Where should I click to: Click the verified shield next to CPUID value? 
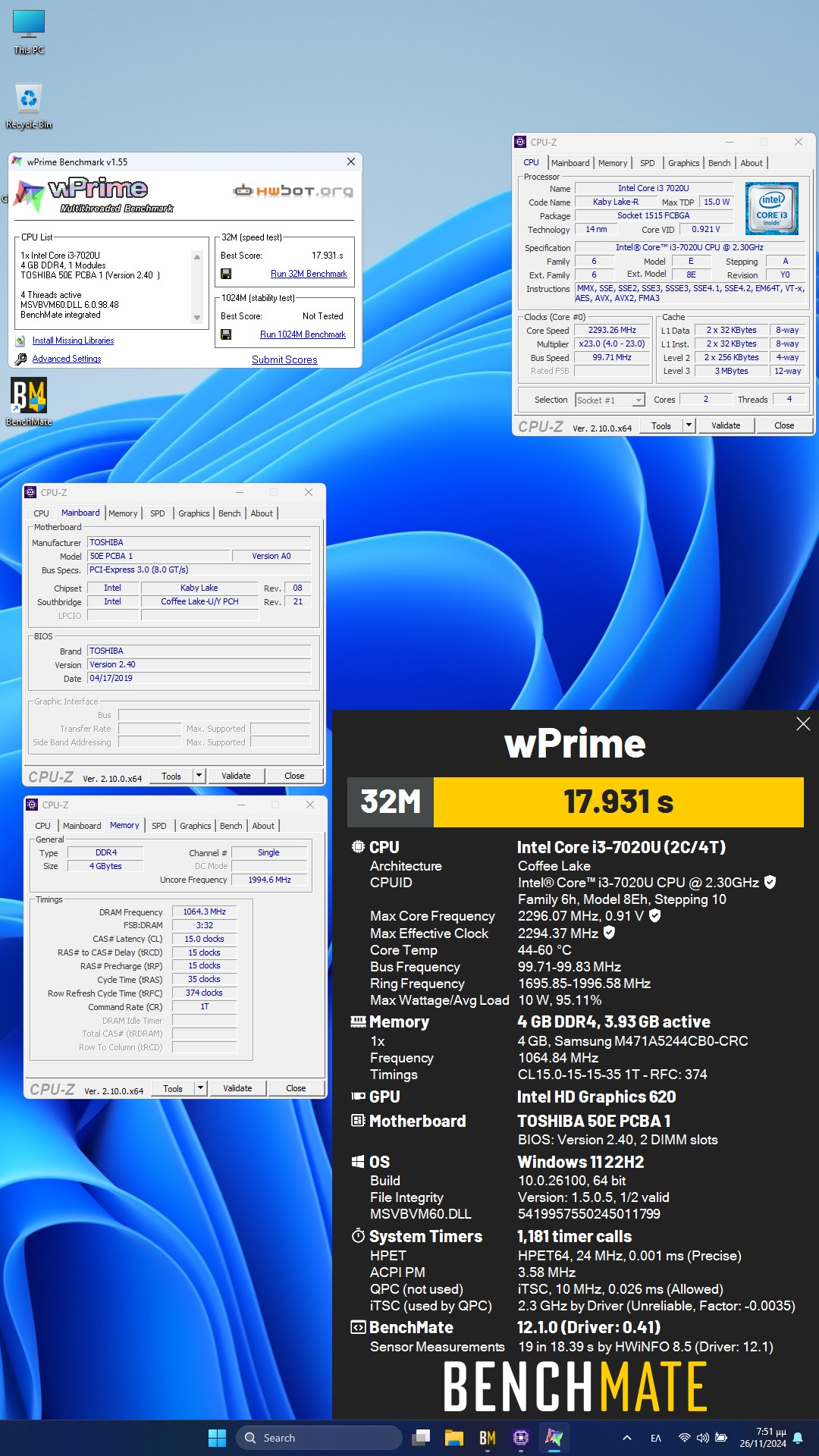[770, 882]
